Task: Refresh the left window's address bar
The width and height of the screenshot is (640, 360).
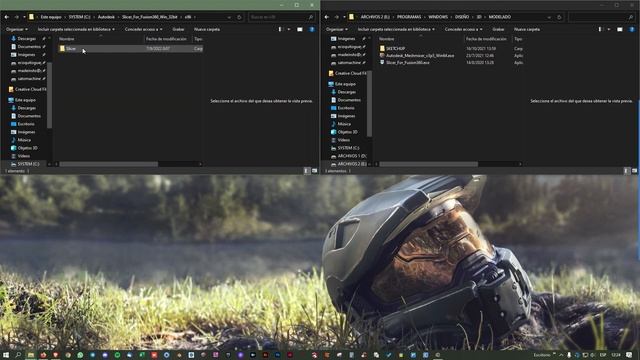Action: [240, 17]
